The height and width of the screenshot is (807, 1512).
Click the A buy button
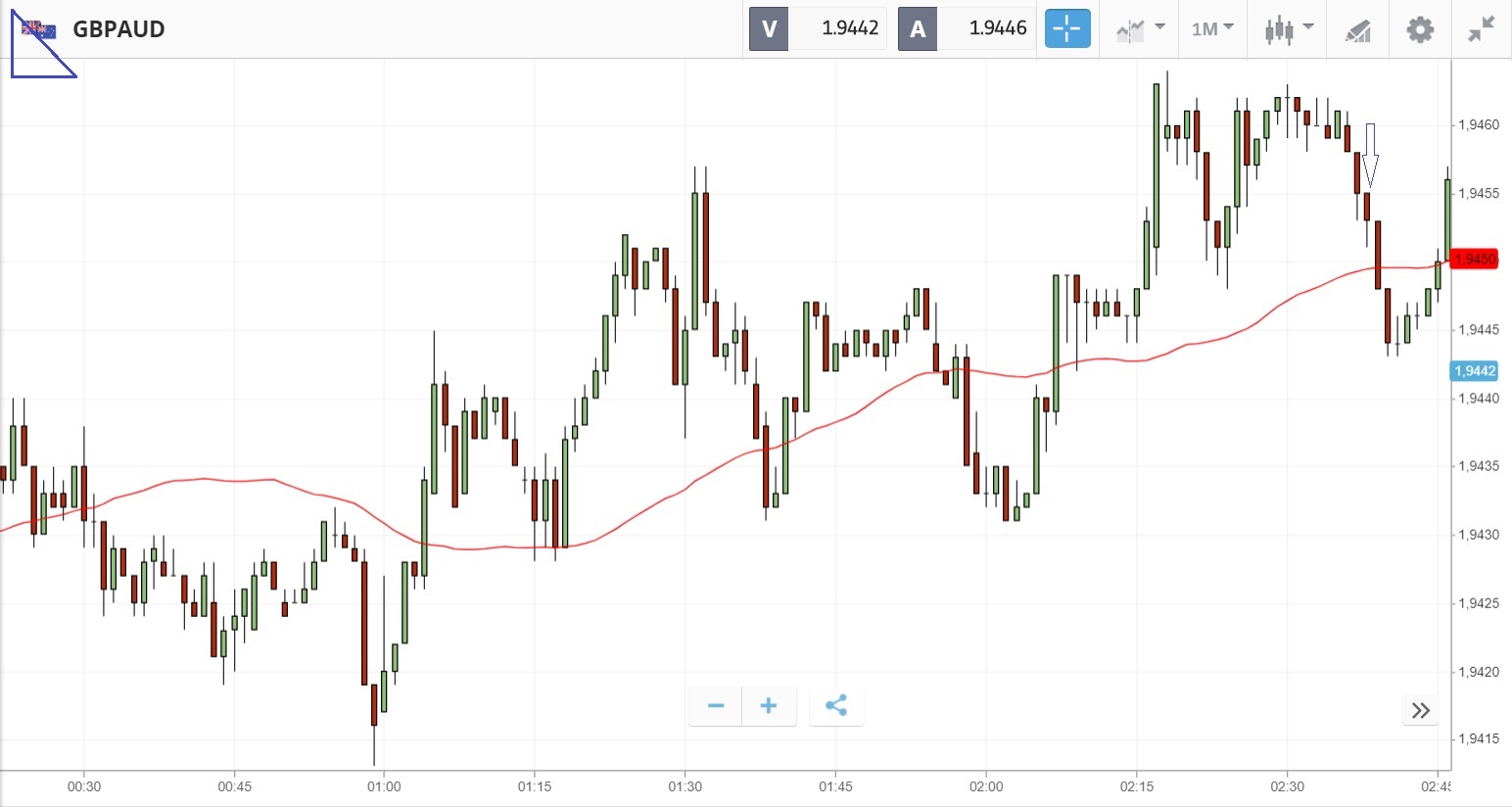coord(918,28)
